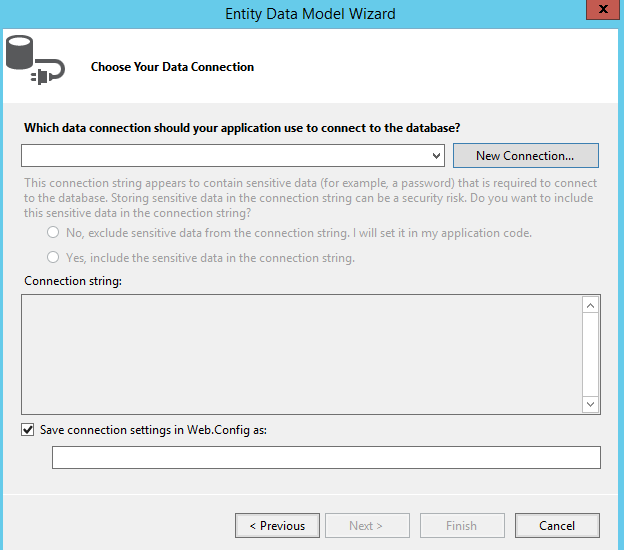624x550 pixels.
Task: Go back with the Previous button
Action: 277,525
